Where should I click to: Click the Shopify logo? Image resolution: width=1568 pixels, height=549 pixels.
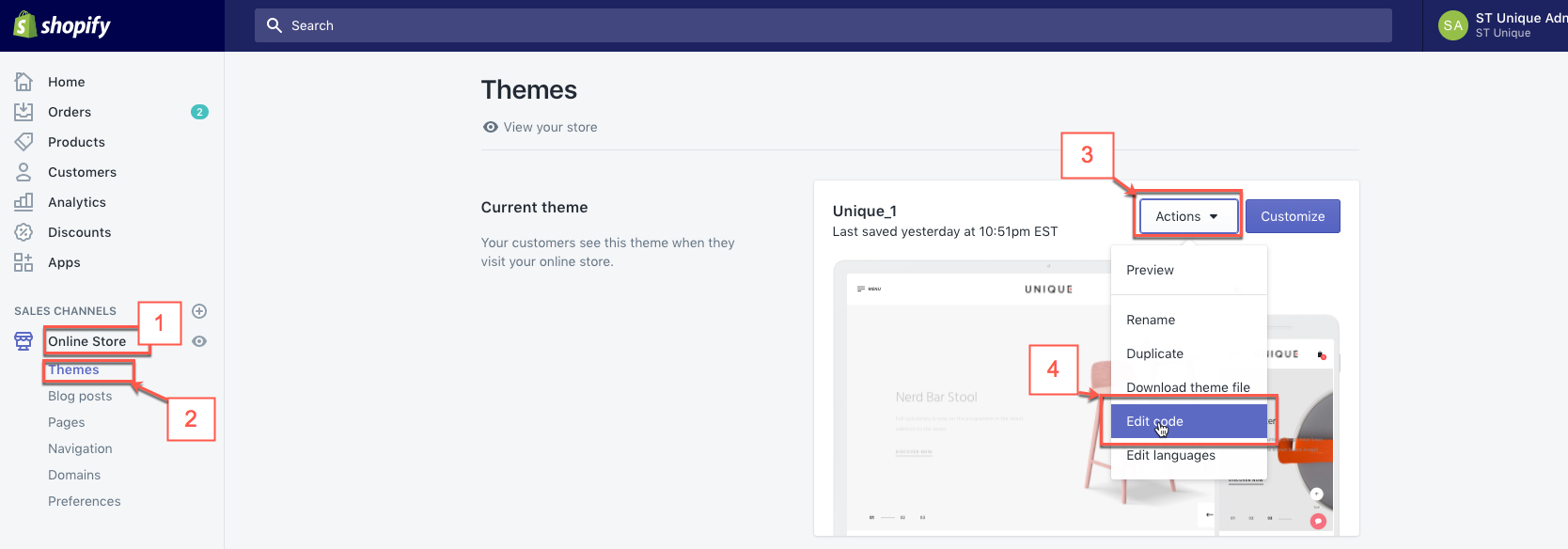62,25
